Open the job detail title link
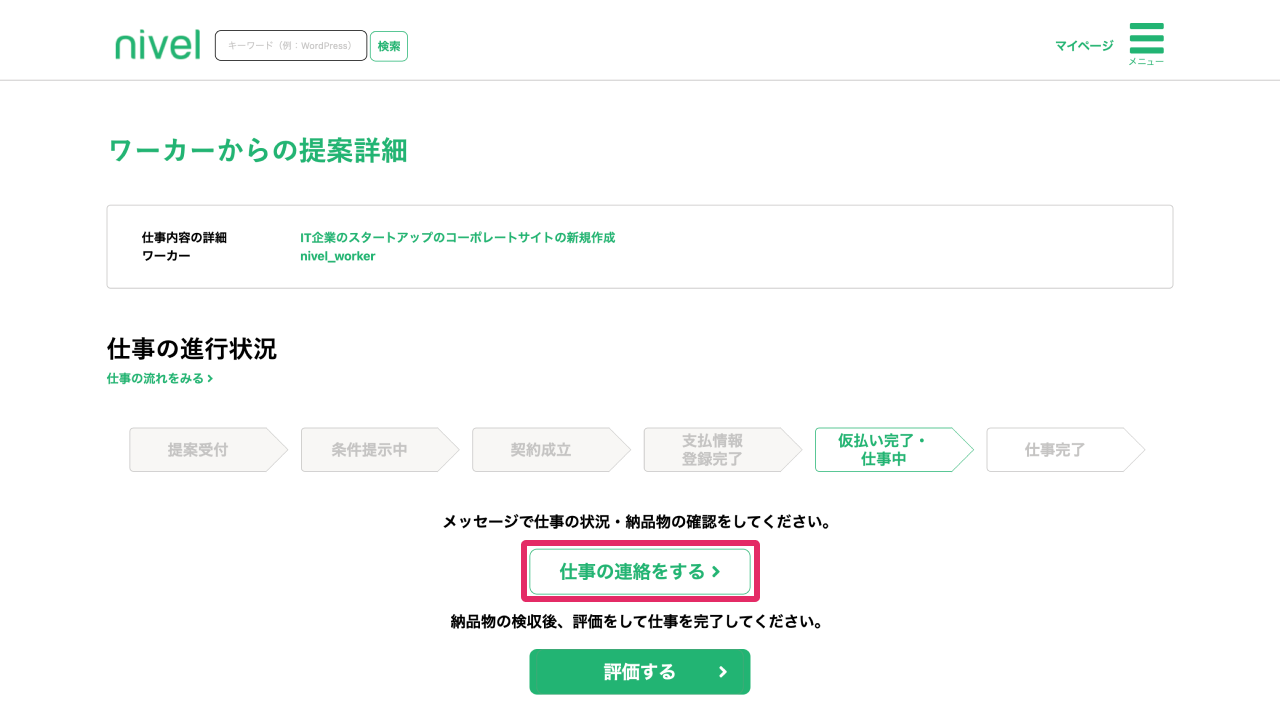The height and width of the screenshot is (720, 1280). point(458,238)
